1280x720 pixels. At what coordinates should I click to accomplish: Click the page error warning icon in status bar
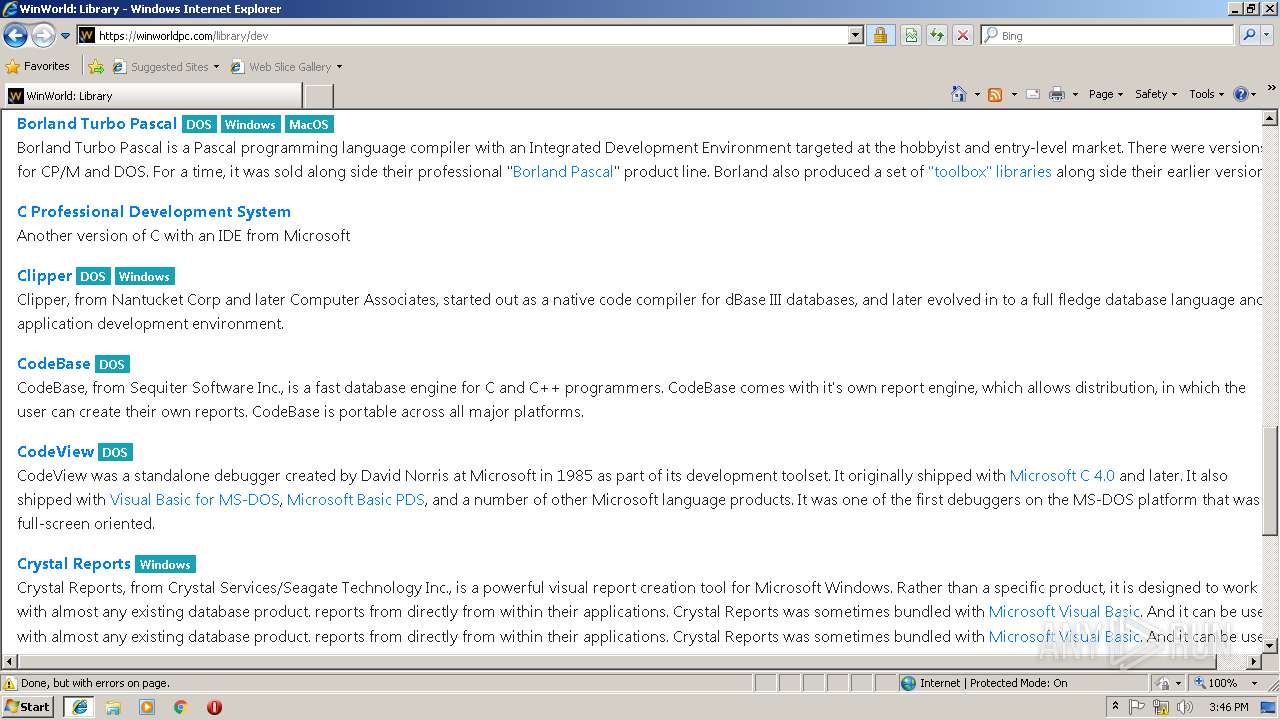click(10, 683)
